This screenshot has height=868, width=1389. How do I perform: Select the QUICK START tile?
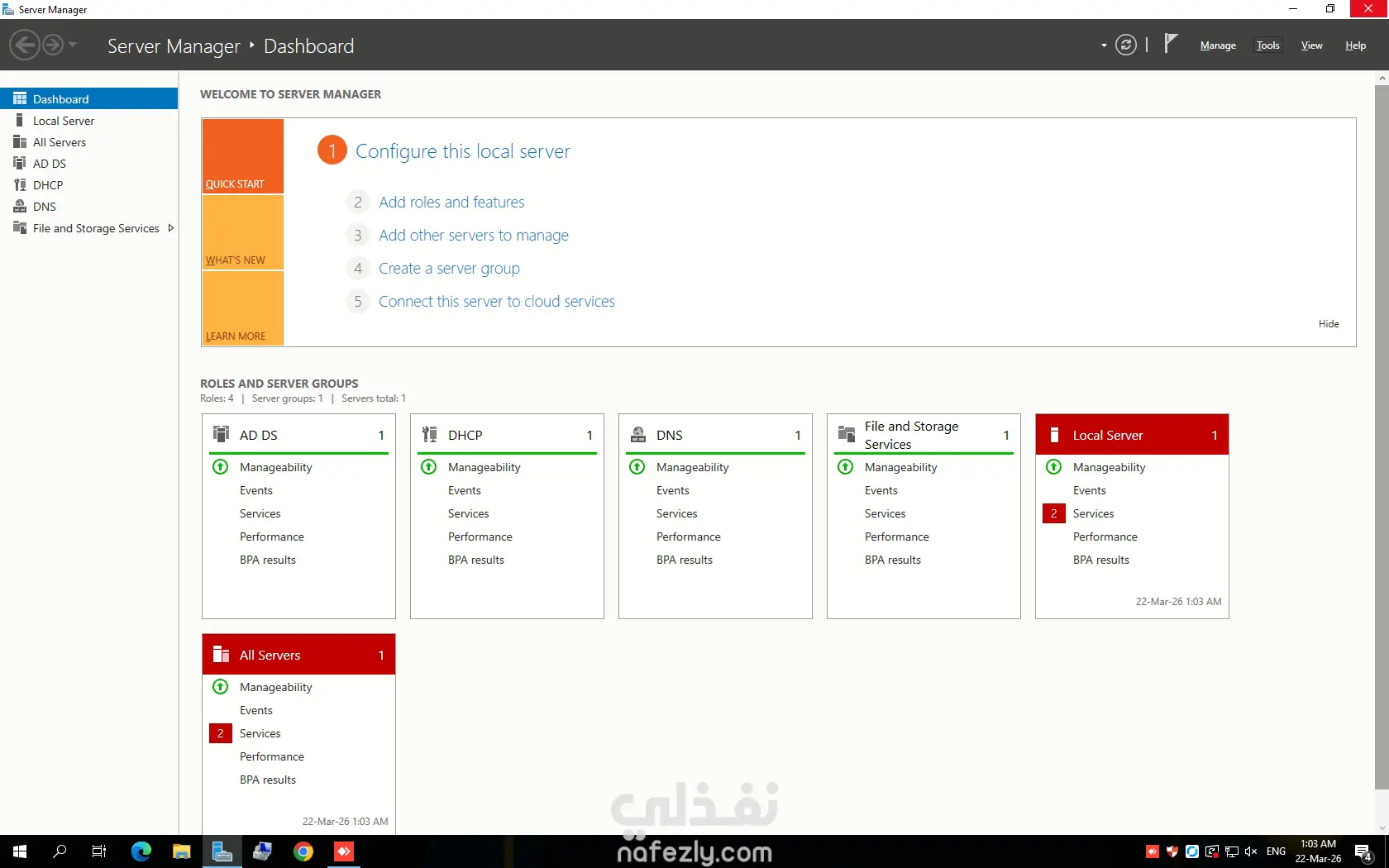pos(243,156)
